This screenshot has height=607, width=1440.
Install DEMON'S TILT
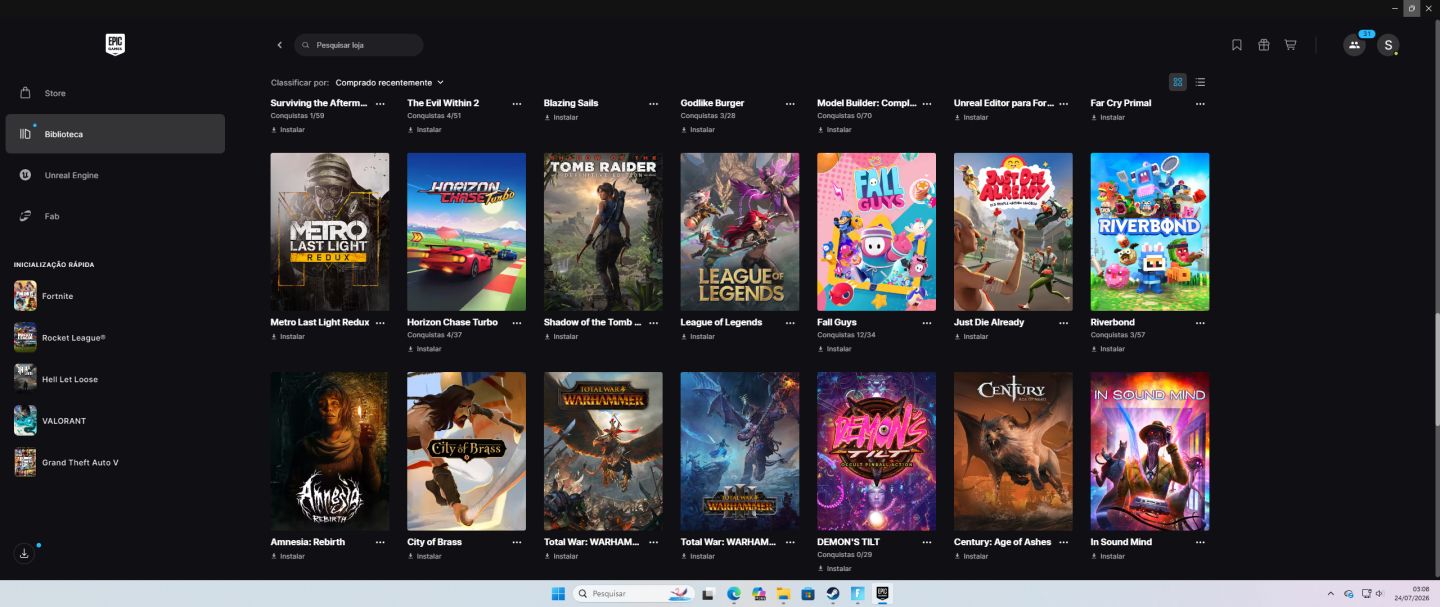click(x=835, y=568)
